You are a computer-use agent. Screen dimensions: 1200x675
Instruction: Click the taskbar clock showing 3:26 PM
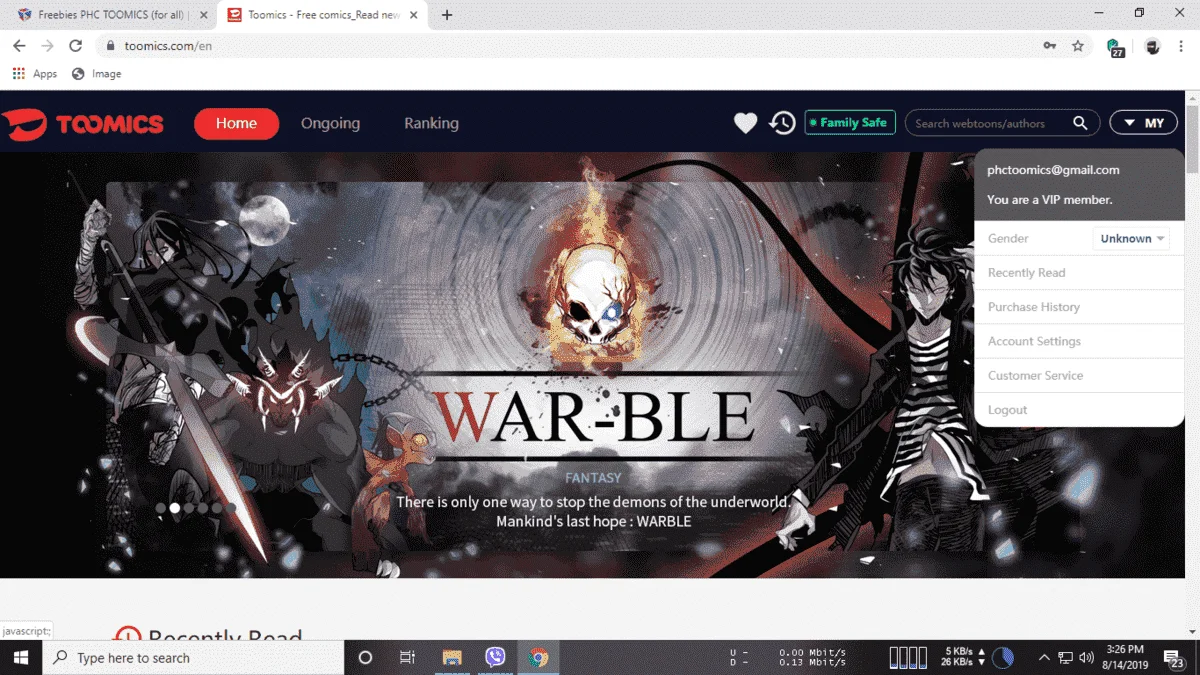(1125, 657)
